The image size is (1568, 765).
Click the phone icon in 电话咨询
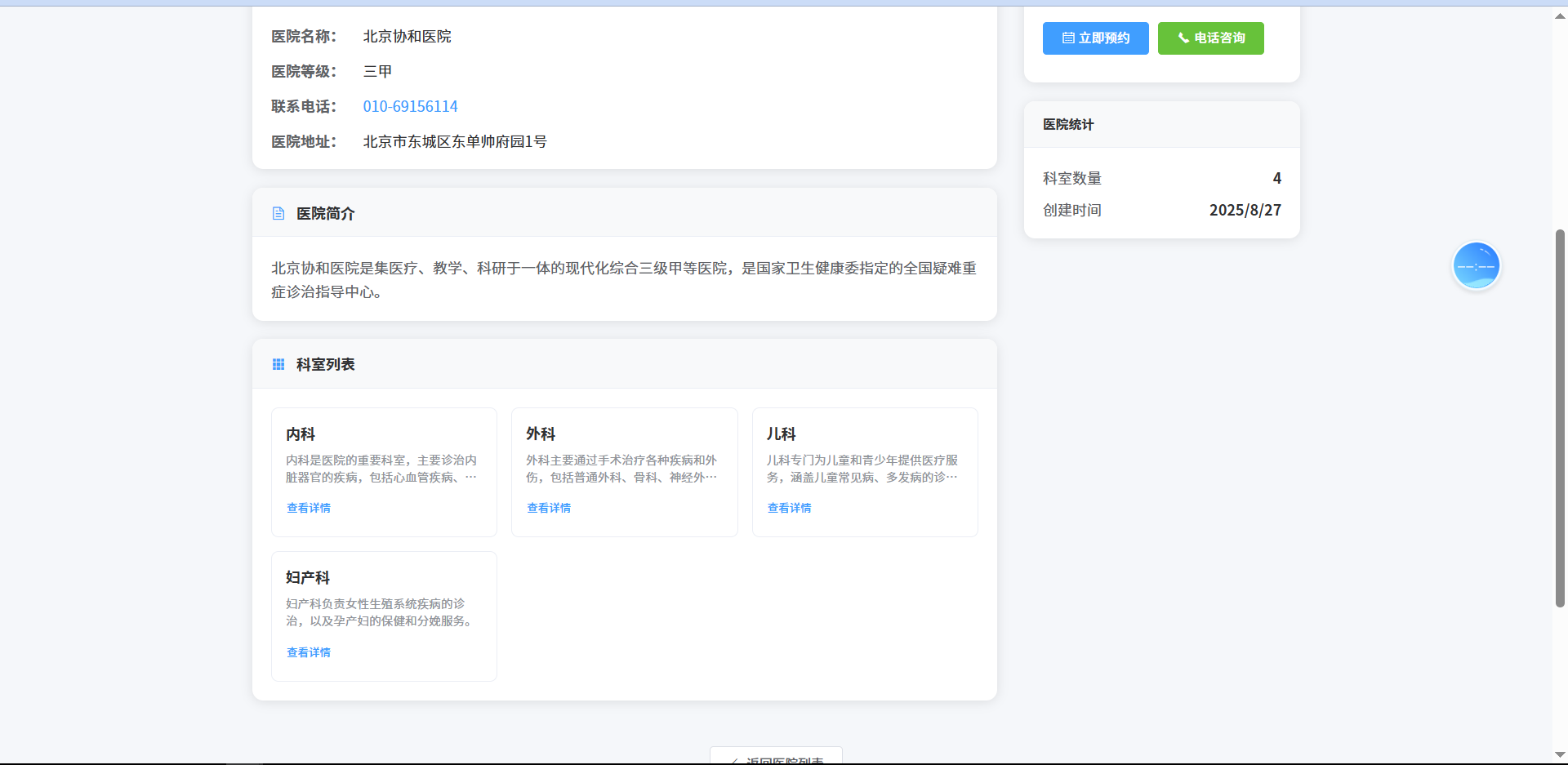(x=1183, y=38)
